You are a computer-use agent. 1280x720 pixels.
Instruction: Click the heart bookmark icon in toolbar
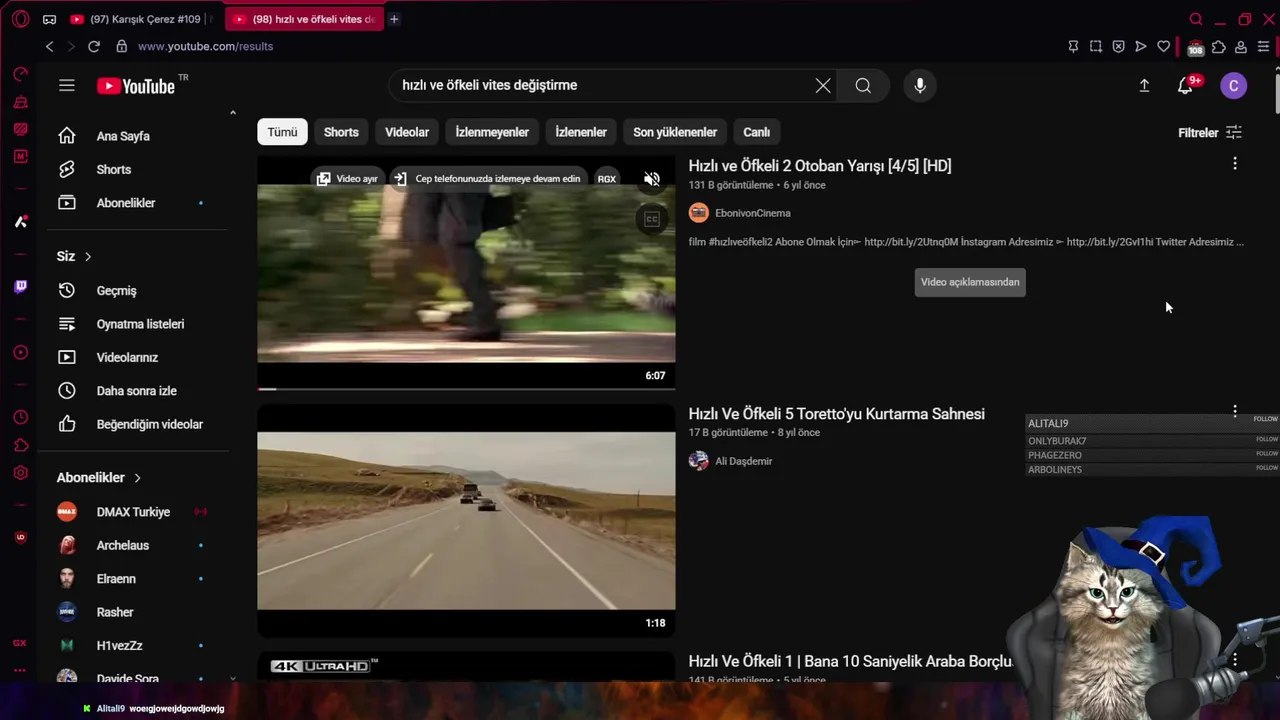(1163, 46)
